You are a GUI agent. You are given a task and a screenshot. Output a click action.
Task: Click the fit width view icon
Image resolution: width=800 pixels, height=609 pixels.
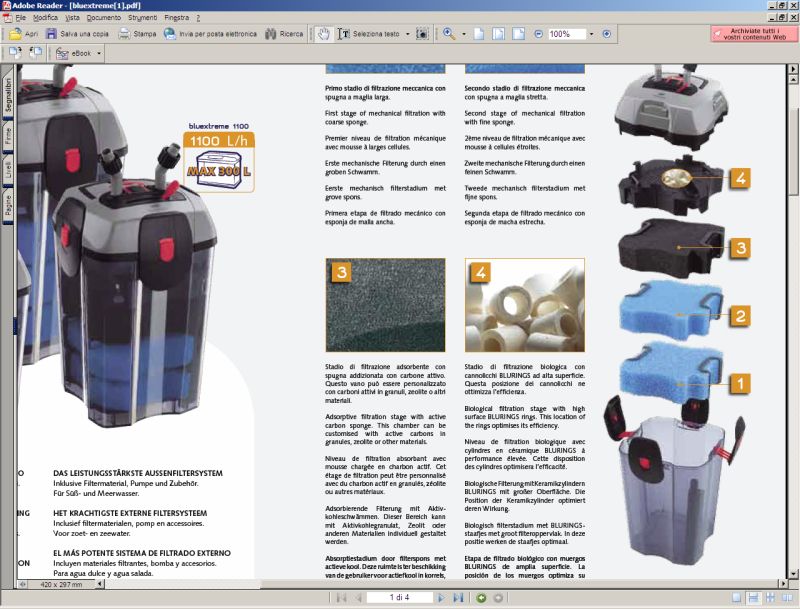click(518, 34)
